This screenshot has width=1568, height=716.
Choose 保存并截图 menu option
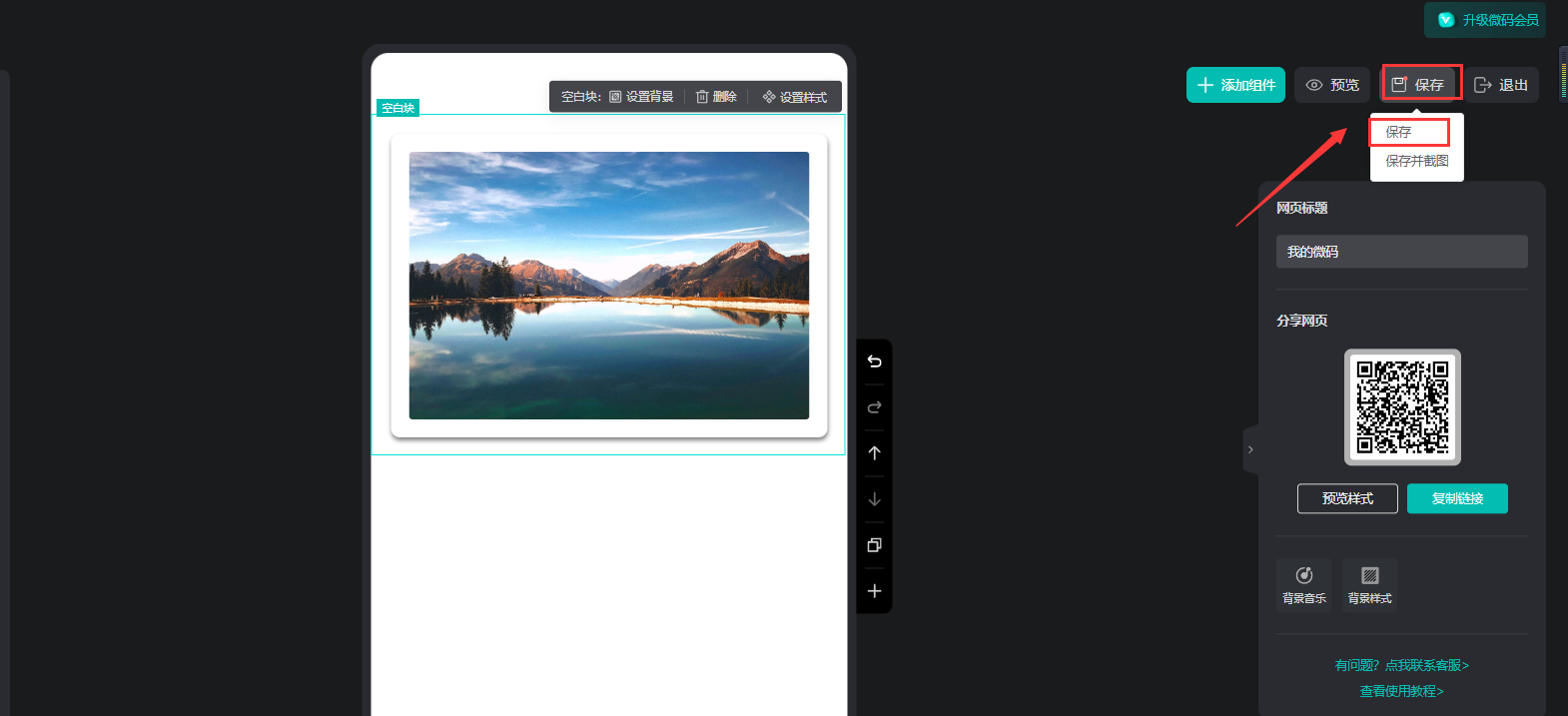(x=1416, y=161)
